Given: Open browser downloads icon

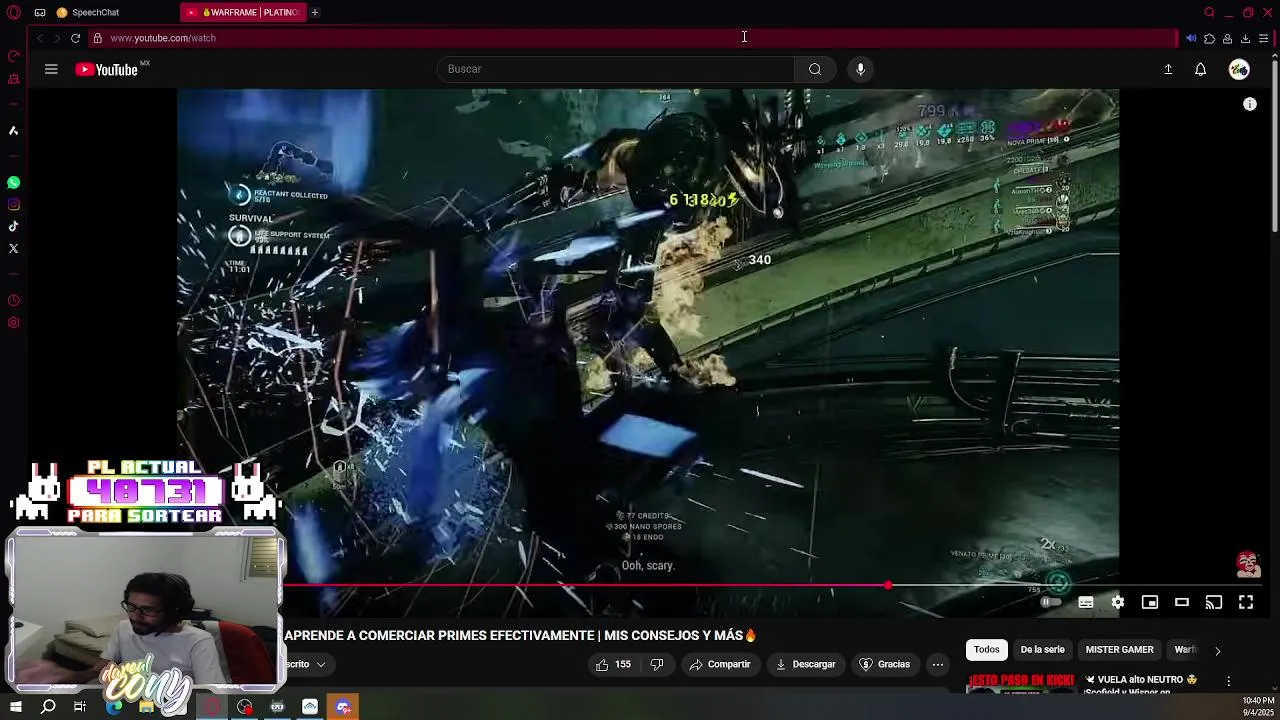Looking at the screenshot, I should tap(1245, 38).
